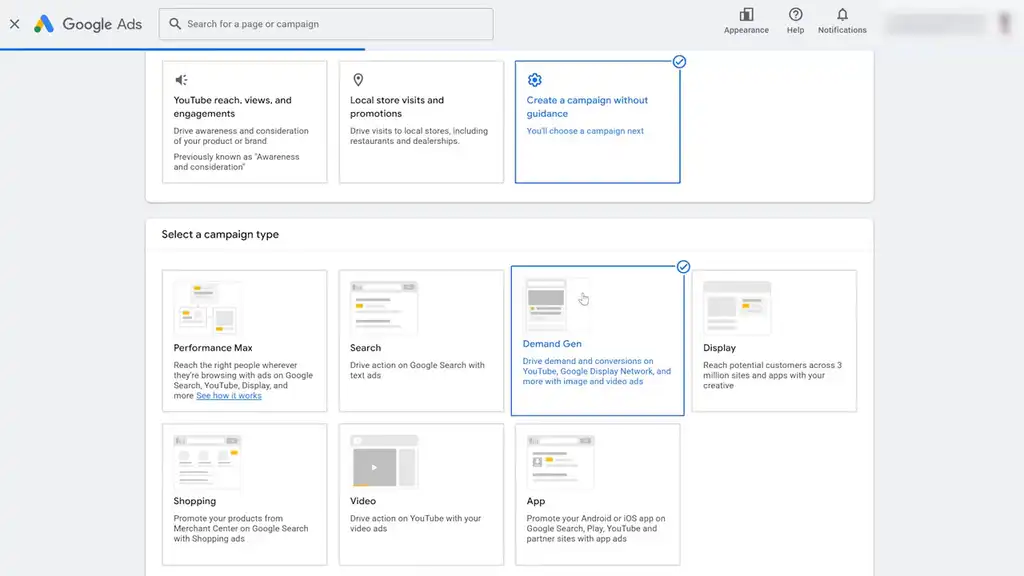
Task: Click App description 'Promote your Android or iOS app'
Action: (596, 528)
